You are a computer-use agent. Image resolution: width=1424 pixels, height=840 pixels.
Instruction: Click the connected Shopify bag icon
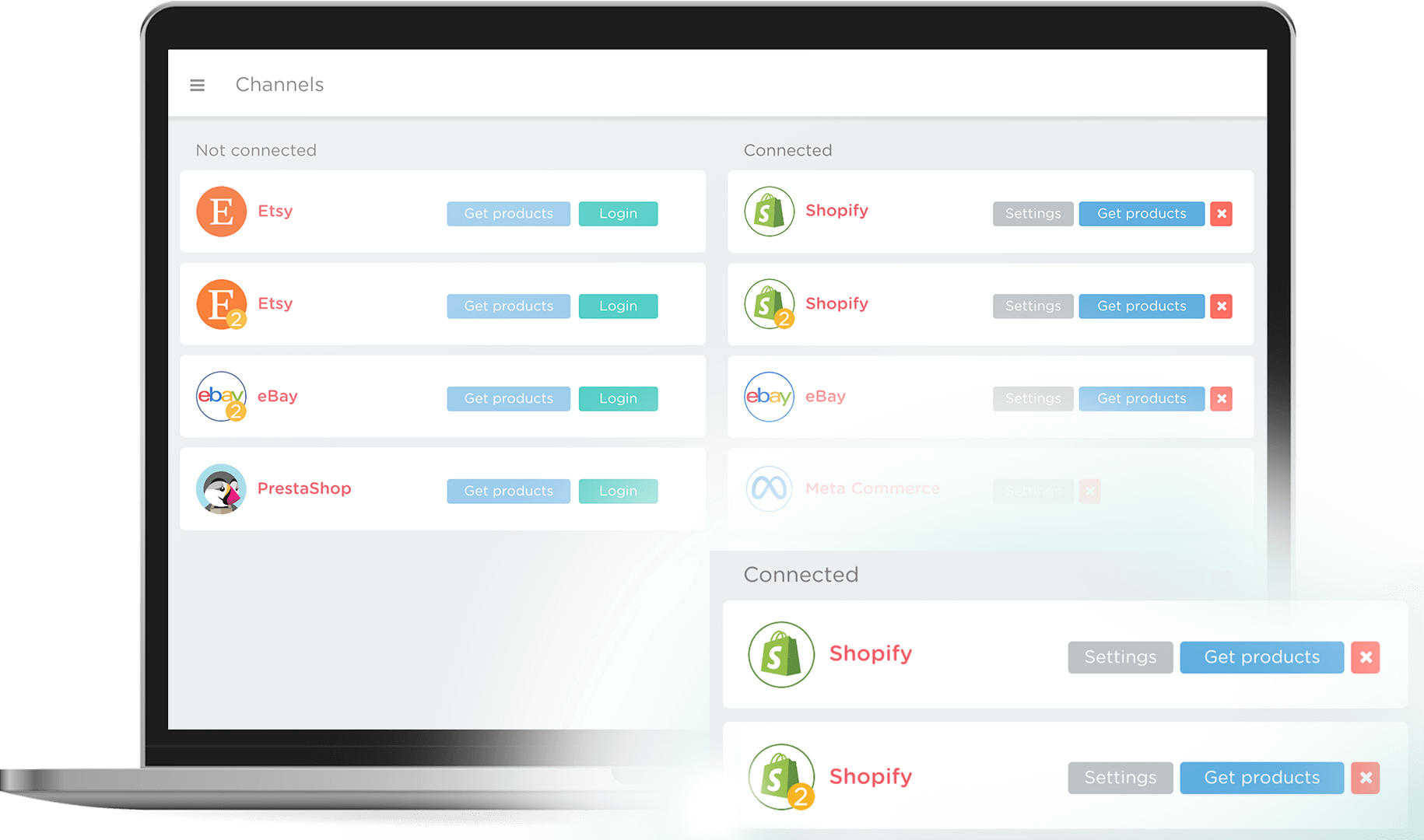(x=769, y=211)
